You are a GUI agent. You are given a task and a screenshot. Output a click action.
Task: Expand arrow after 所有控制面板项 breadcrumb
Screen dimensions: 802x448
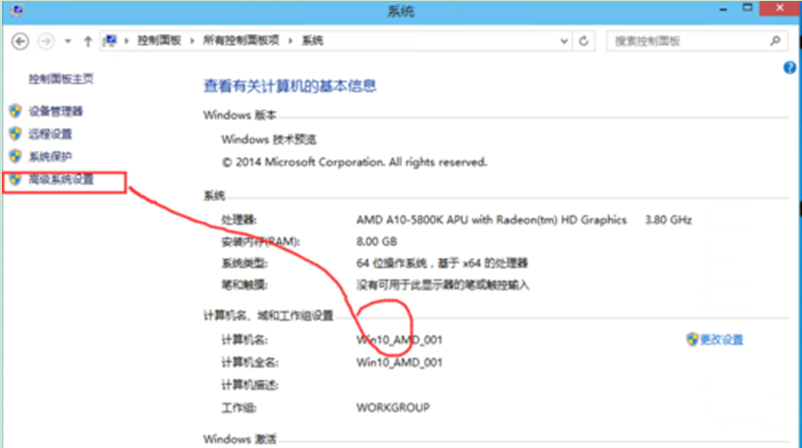[x=293, y=41]
